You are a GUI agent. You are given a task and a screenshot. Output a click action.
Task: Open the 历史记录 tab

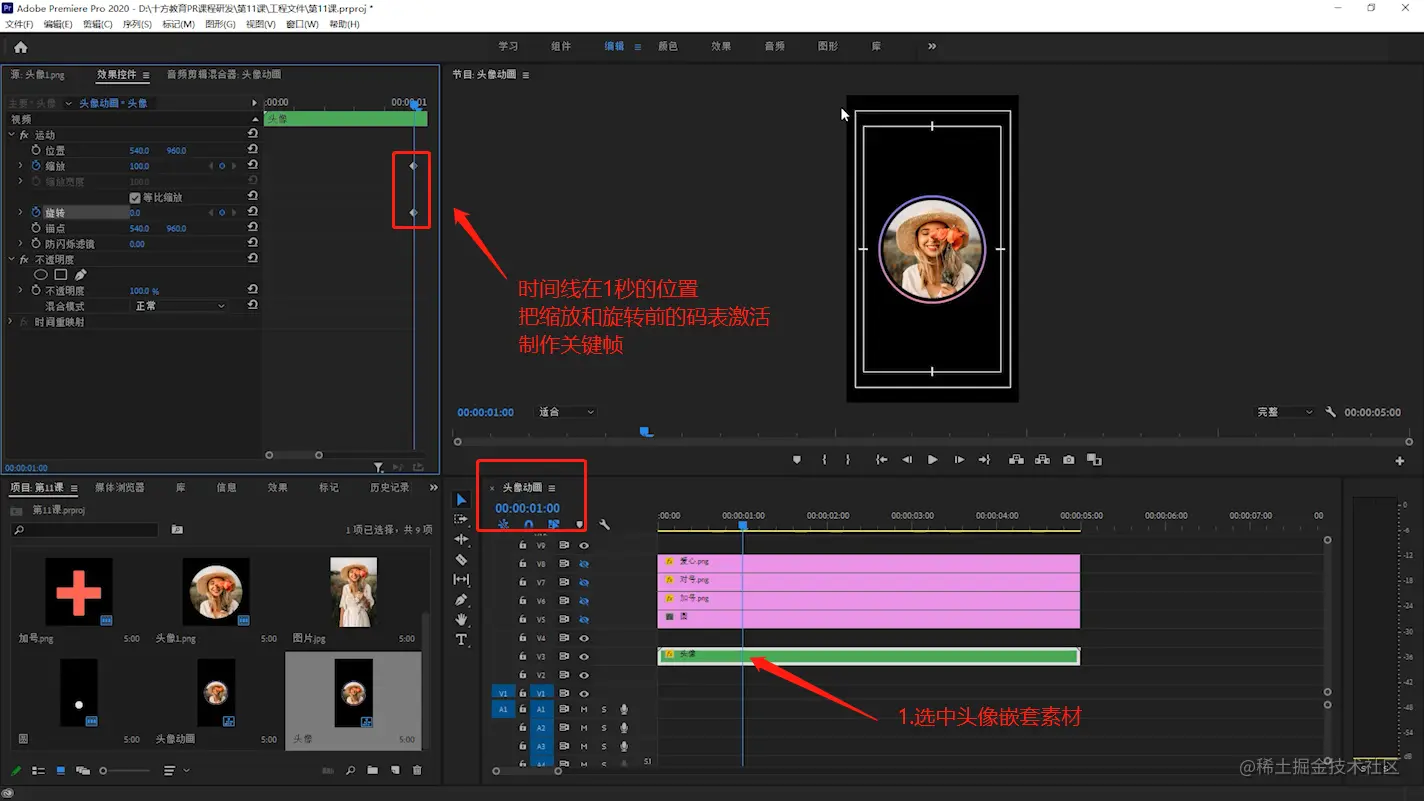[x=390, y=487]
